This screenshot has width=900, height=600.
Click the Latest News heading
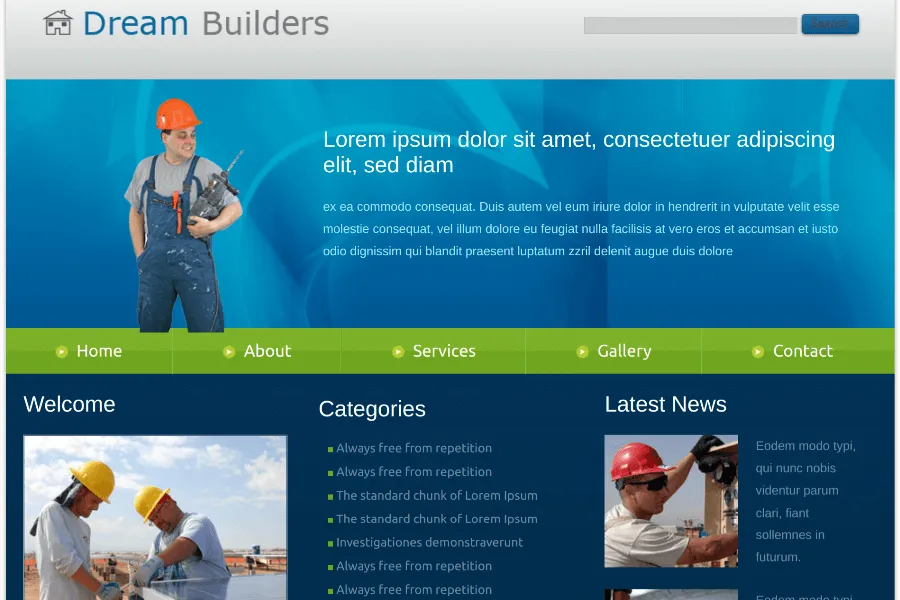coord(665,404)
